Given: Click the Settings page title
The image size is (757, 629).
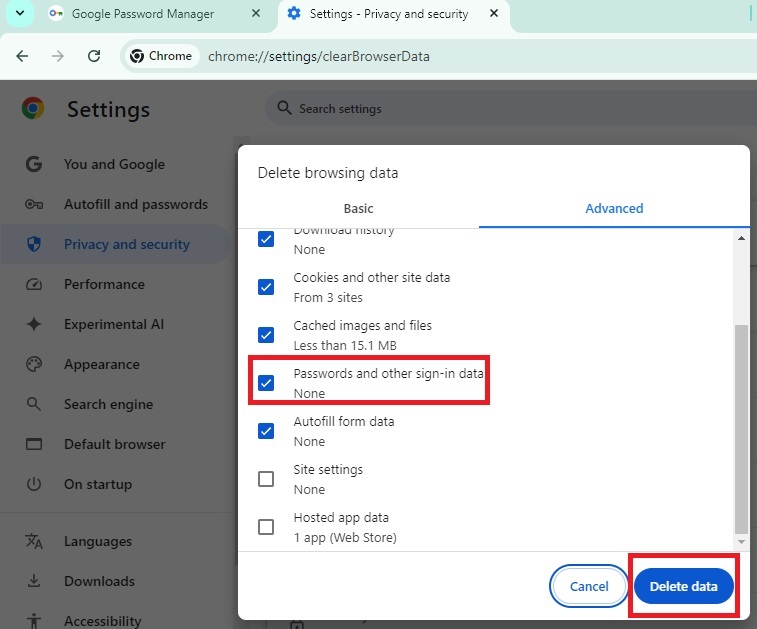Looking at the screenshot, I should pyautogui.click(x=109, y=110).
